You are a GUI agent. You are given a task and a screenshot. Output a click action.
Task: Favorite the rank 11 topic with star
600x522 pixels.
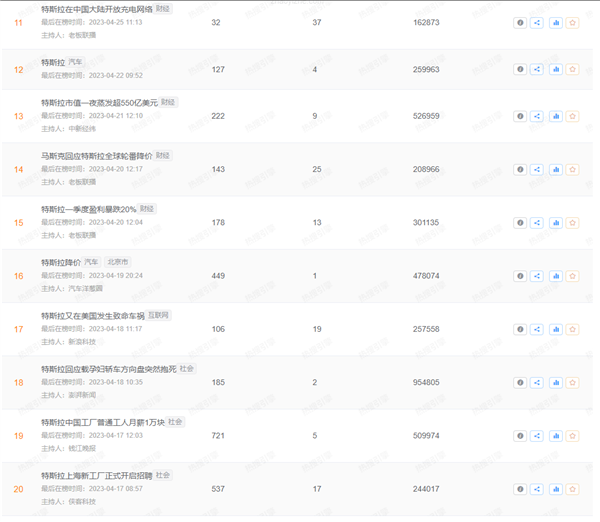pos(572,23)
